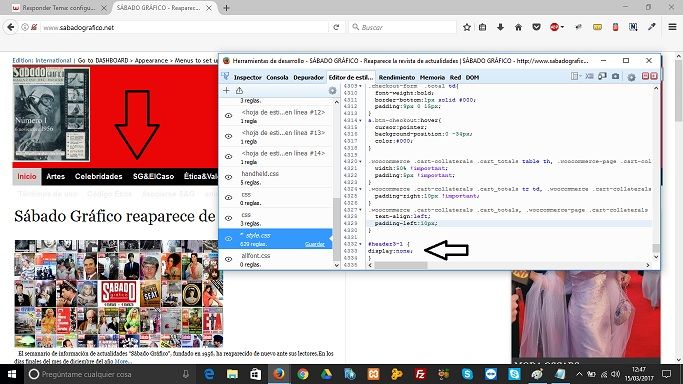683x384 pixels.
Task: Switch to the Memoria tab
Action: 432,77
